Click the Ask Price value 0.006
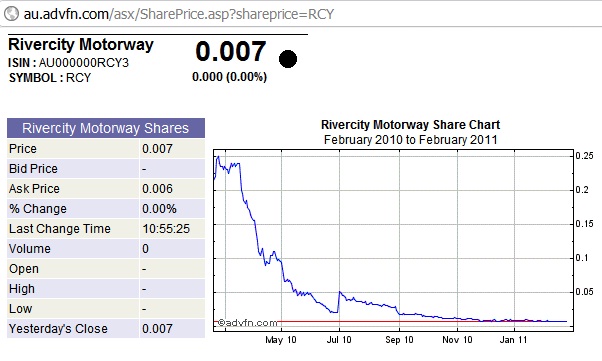 pyautogui.click(x=157, y=189)
